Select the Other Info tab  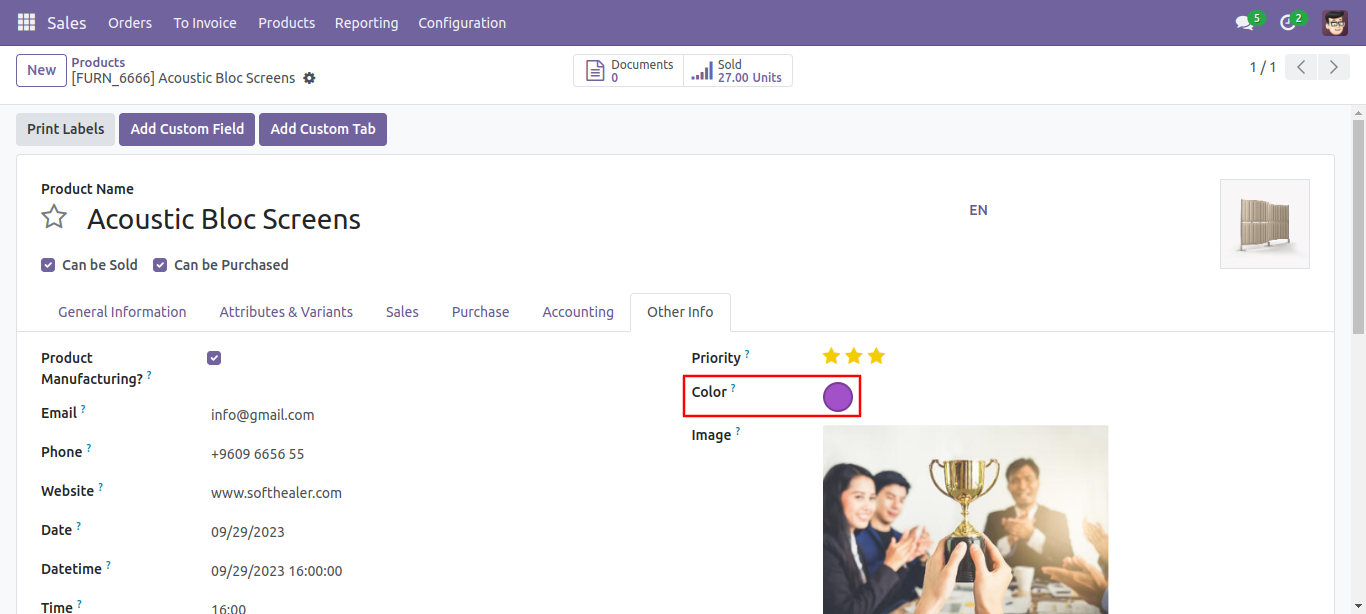[680, 312]
